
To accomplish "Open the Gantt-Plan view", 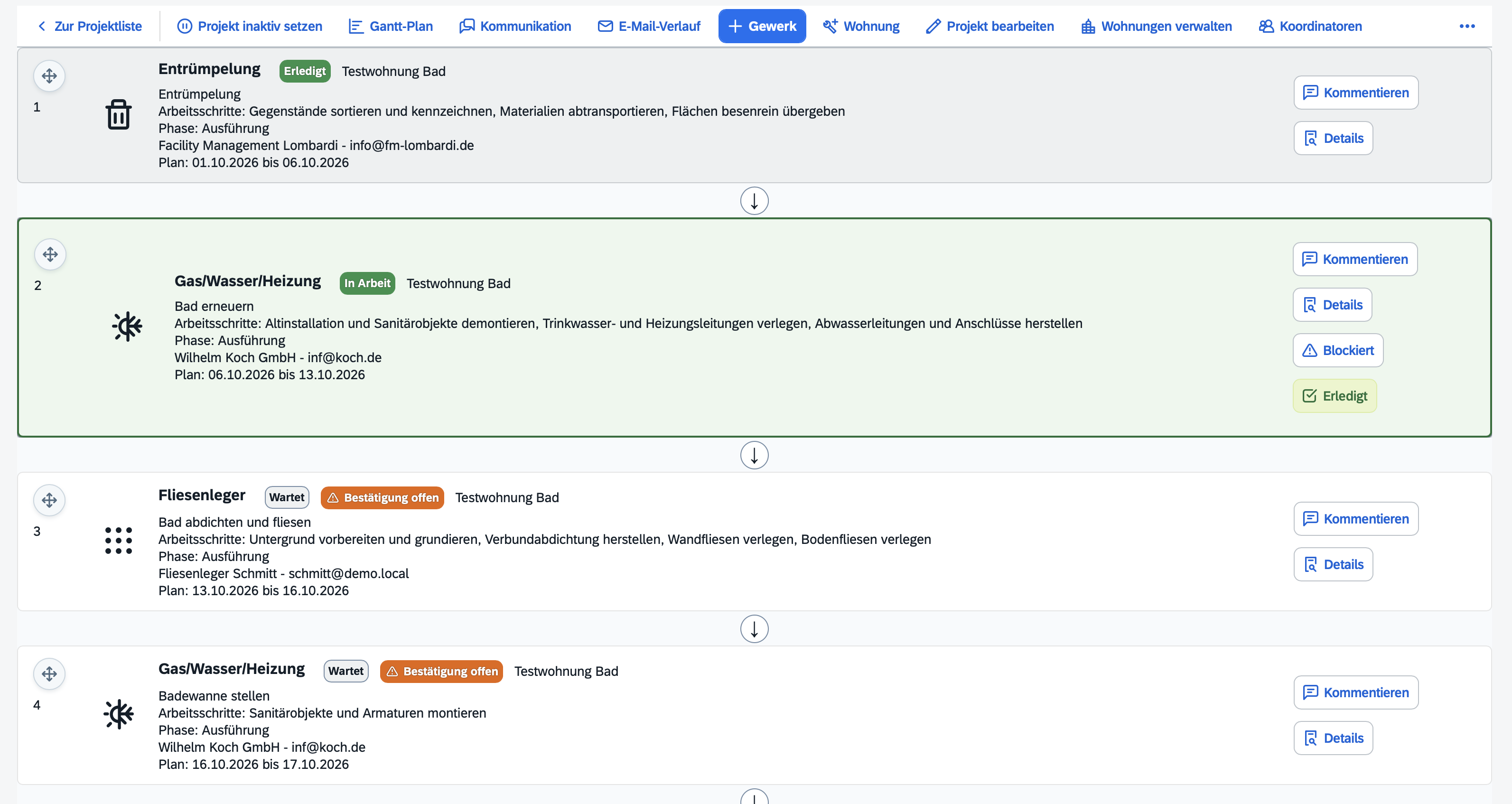I will point(390,26).
